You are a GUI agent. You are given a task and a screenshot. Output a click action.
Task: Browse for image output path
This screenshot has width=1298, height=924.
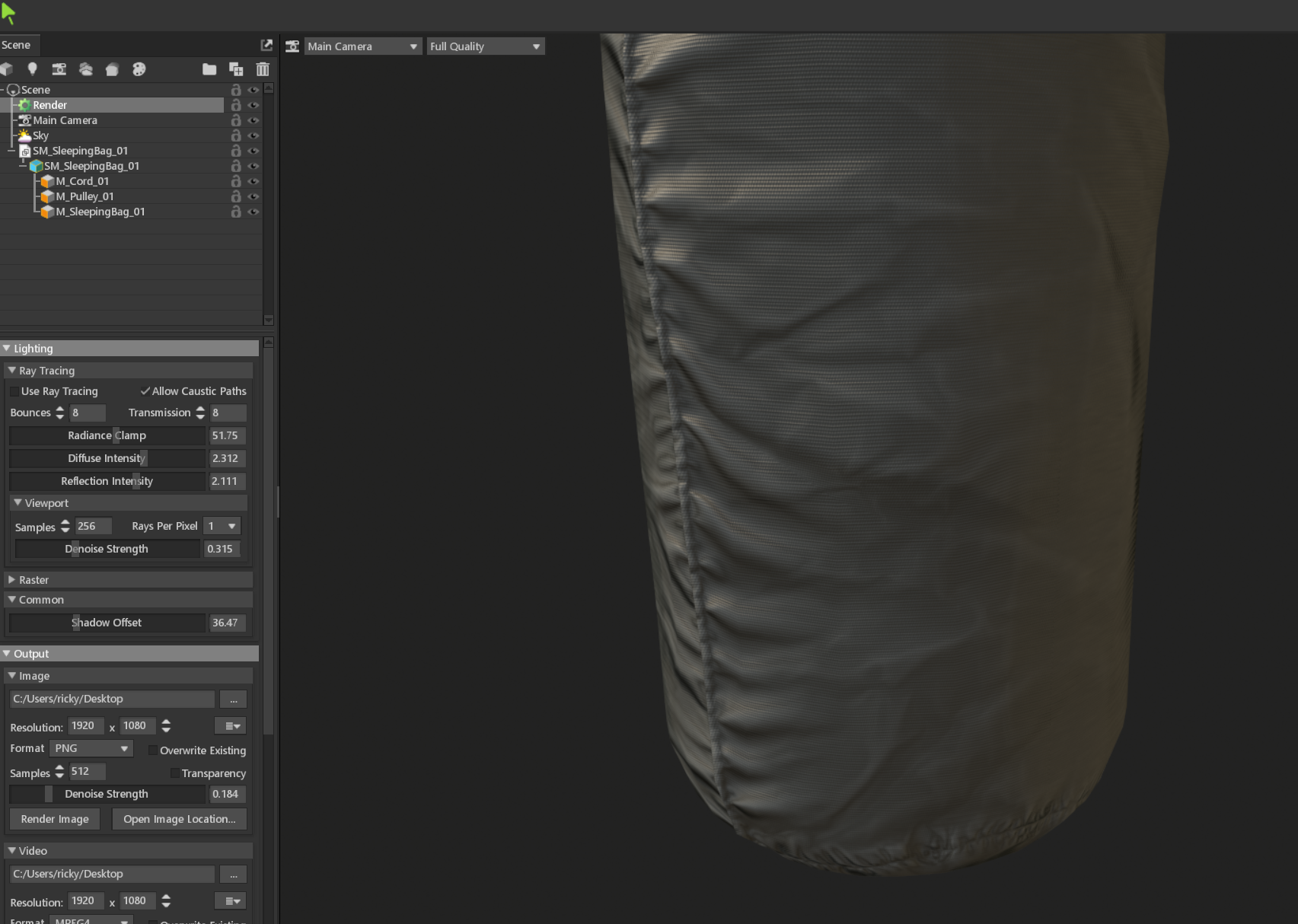233,699
